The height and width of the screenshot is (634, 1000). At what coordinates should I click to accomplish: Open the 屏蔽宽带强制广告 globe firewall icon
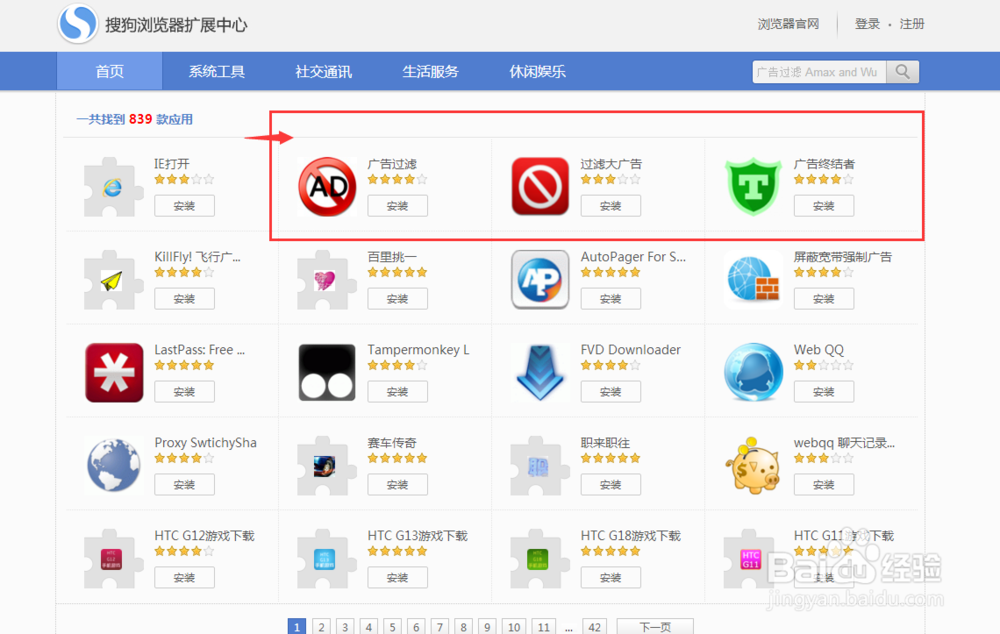[x=753, y=279]
